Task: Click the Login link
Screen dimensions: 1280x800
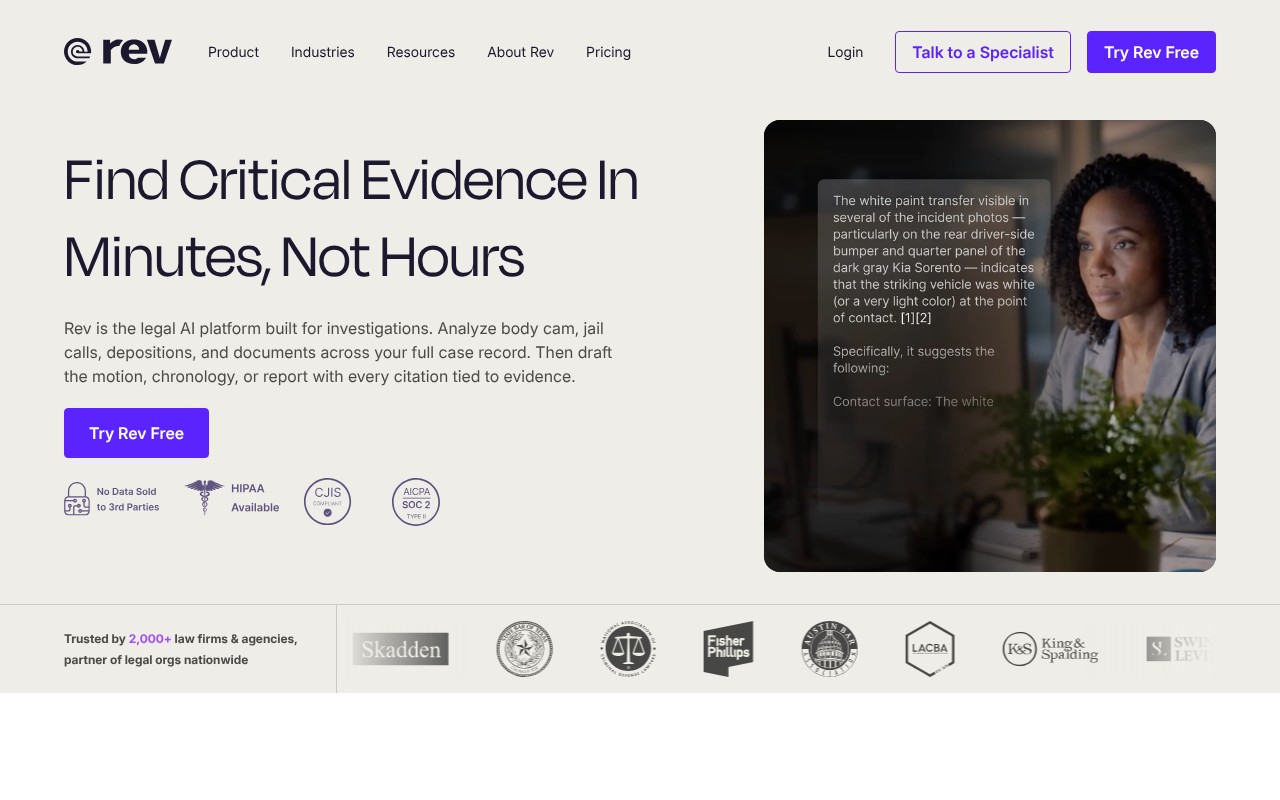Action: click(x=845, y=52)
